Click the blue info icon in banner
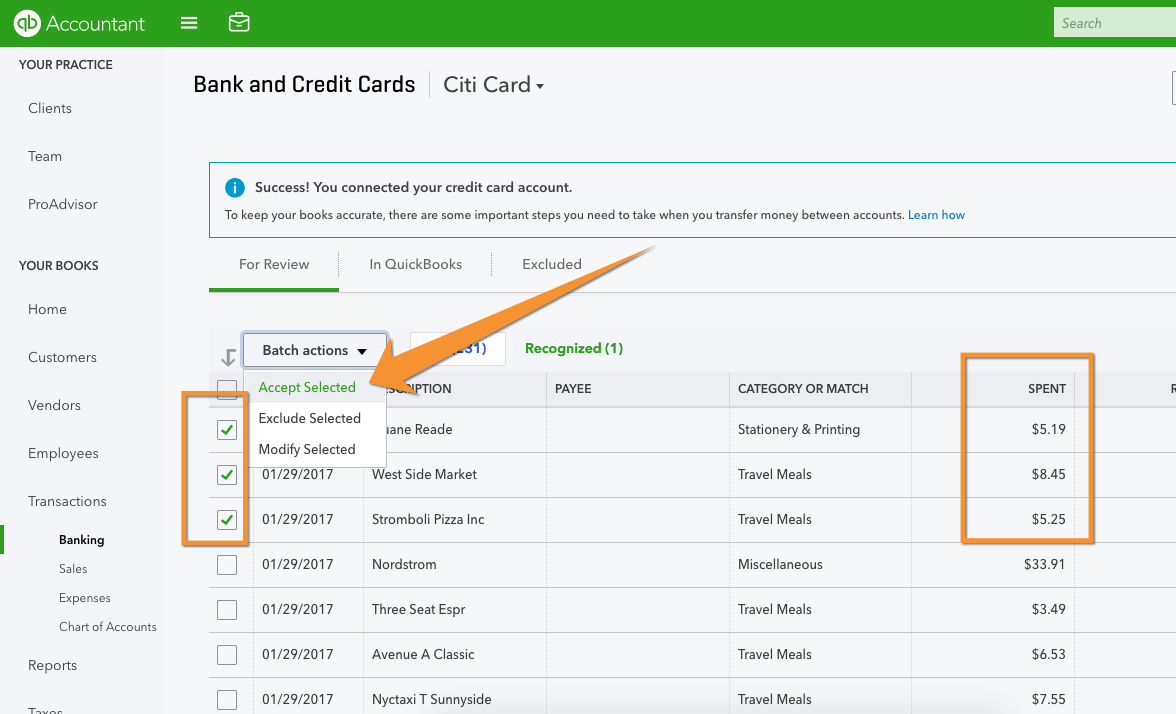1176x714 pixels. pyautogui.click(x=235, y=188)
